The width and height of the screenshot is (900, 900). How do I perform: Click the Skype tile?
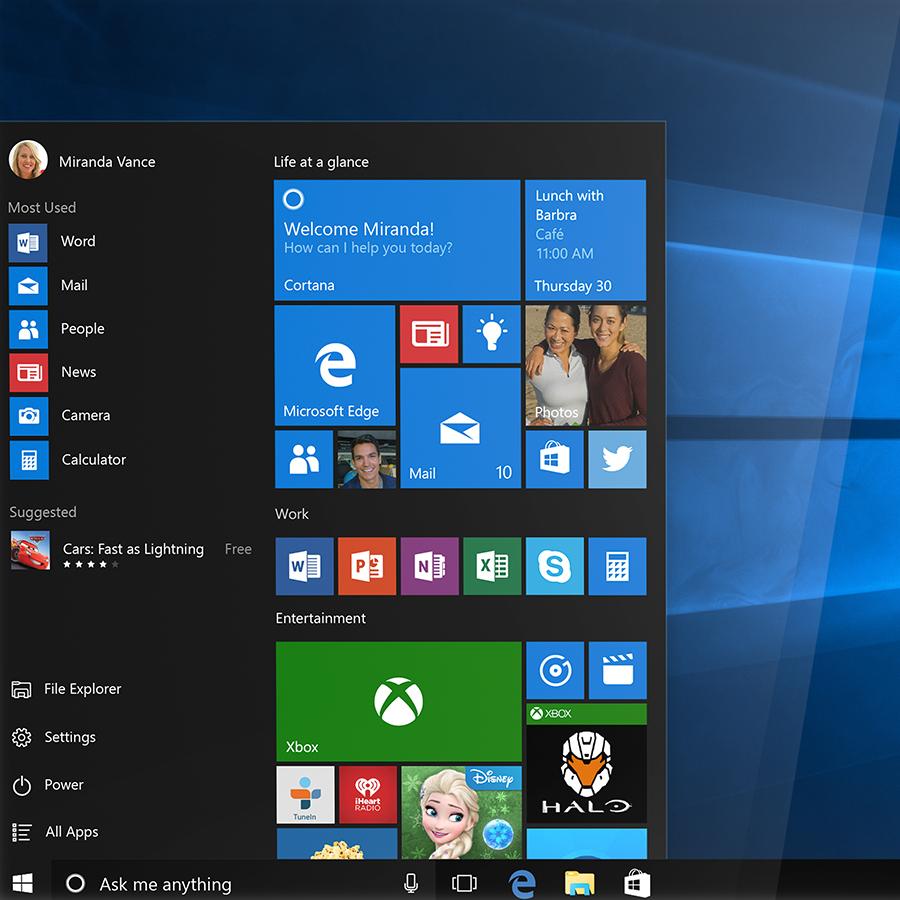click(x=554, y=567)
